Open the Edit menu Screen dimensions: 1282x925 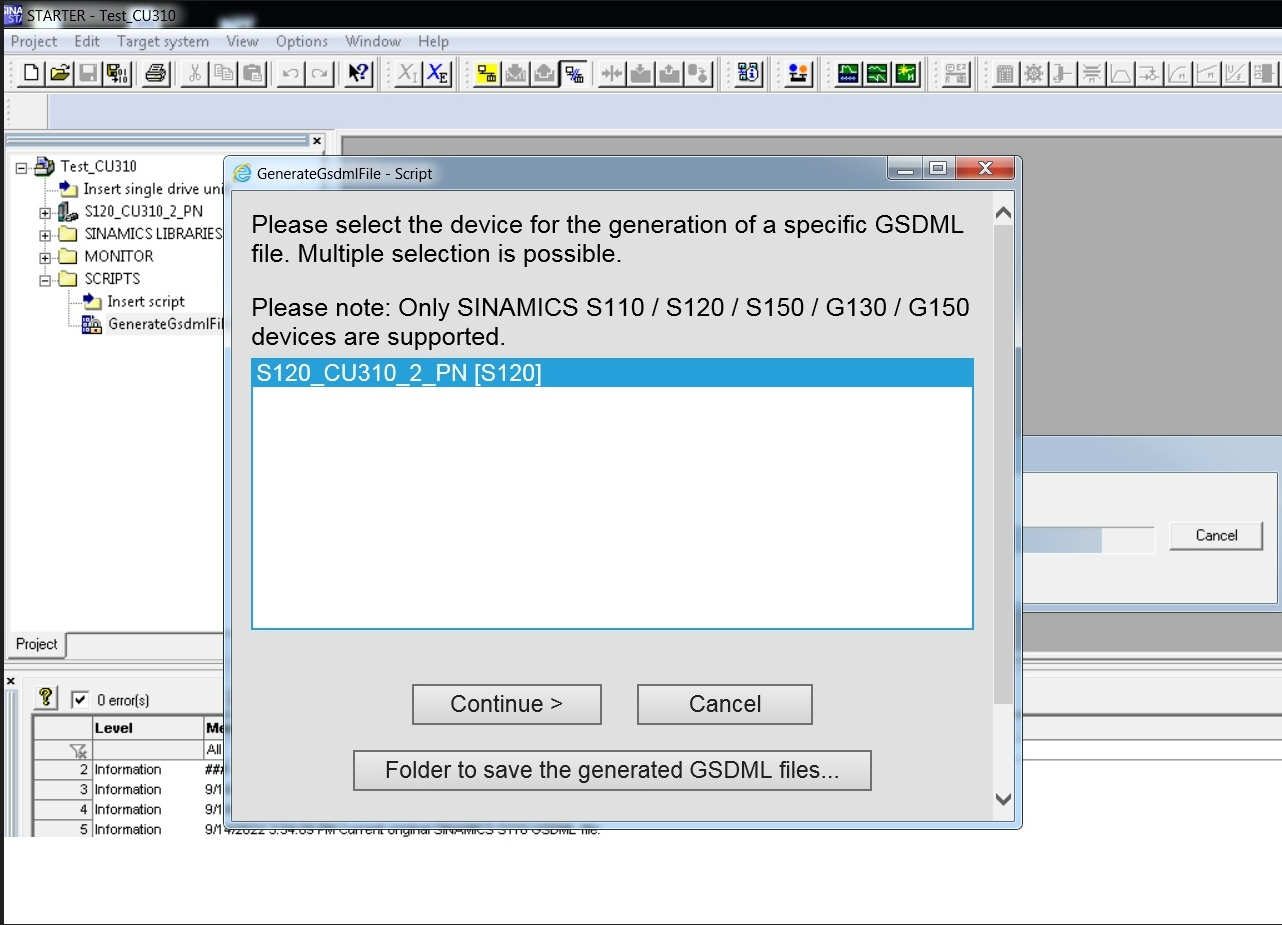click(87, 41)
